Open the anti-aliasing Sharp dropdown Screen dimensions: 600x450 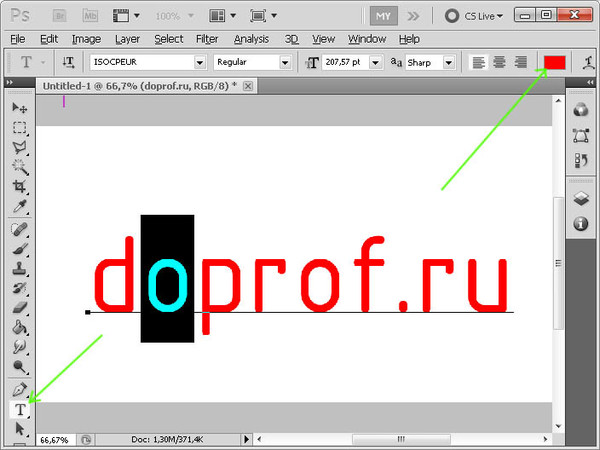[x=449, y=62]
